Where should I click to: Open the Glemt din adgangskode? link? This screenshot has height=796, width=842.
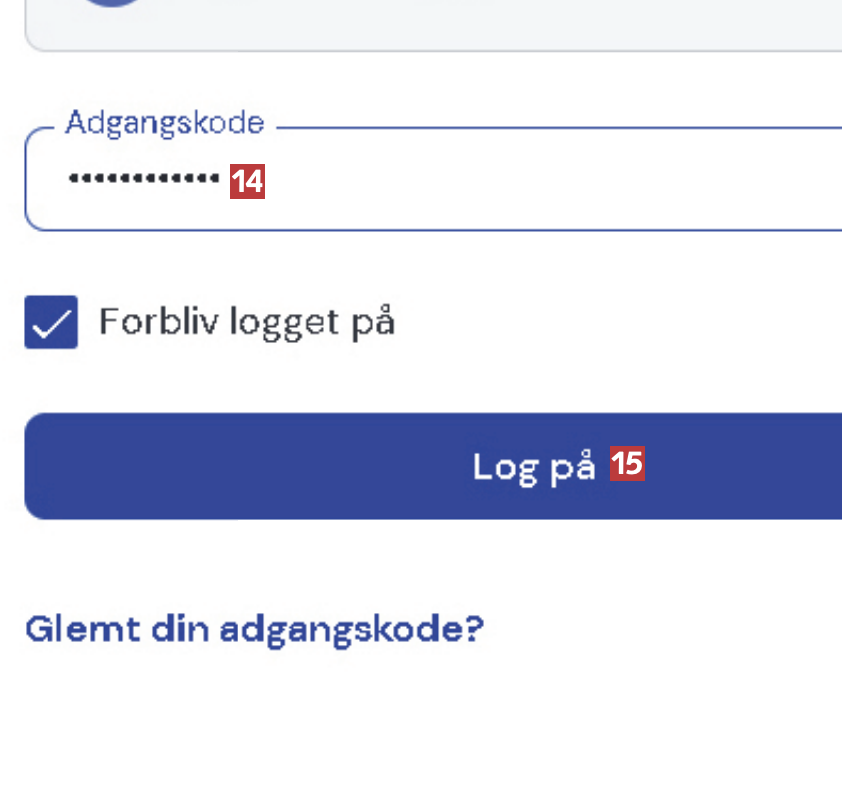(254, 629)
